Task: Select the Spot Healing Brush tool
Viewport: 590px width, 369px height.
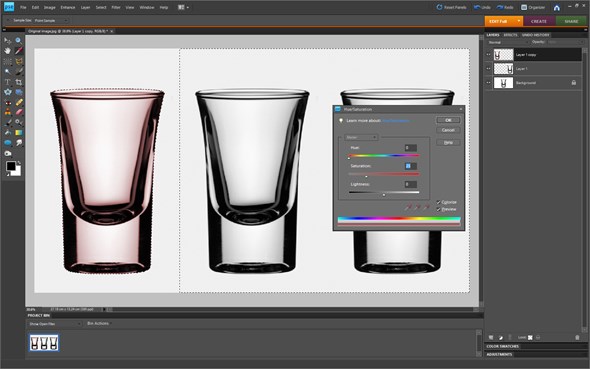Action: 18,102
